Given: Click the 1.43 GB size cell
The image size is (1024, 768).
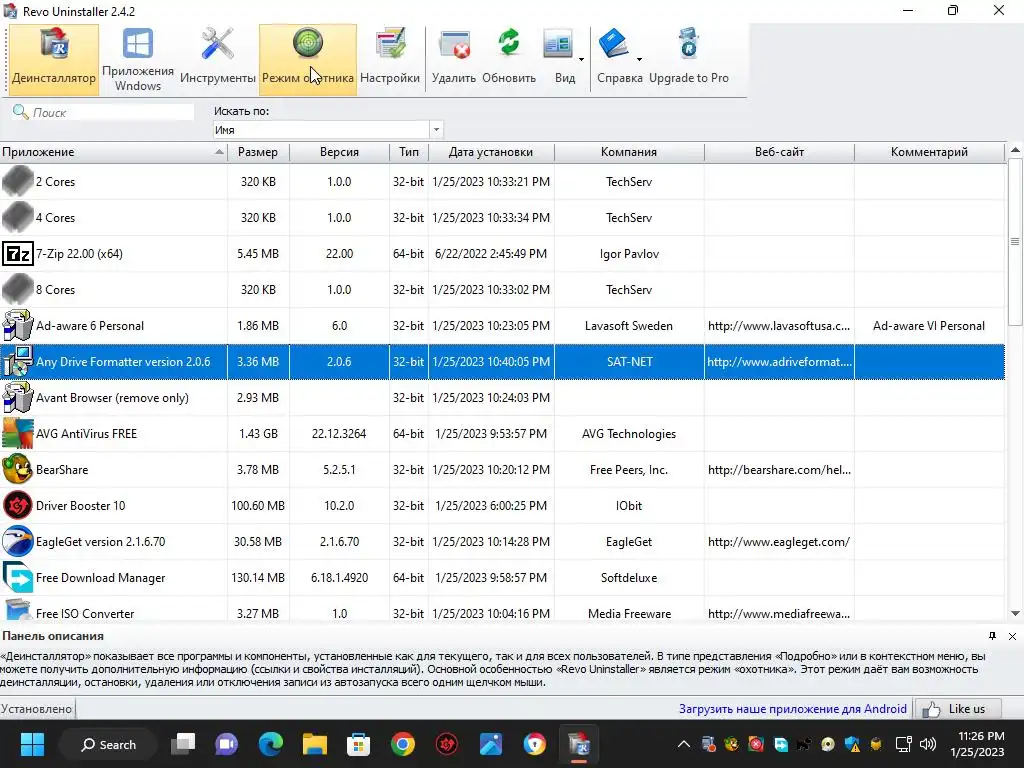Looking at the screenshot, I should click(258, 434).
